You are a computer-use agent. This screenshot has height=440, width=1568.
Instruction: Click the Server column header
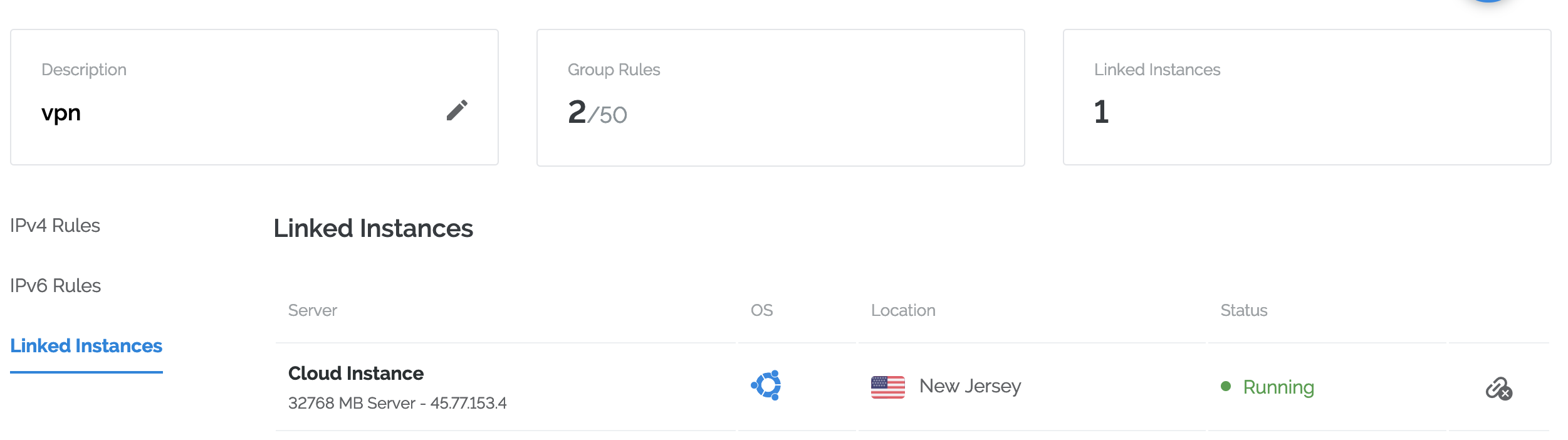click(x=313, y=310)
